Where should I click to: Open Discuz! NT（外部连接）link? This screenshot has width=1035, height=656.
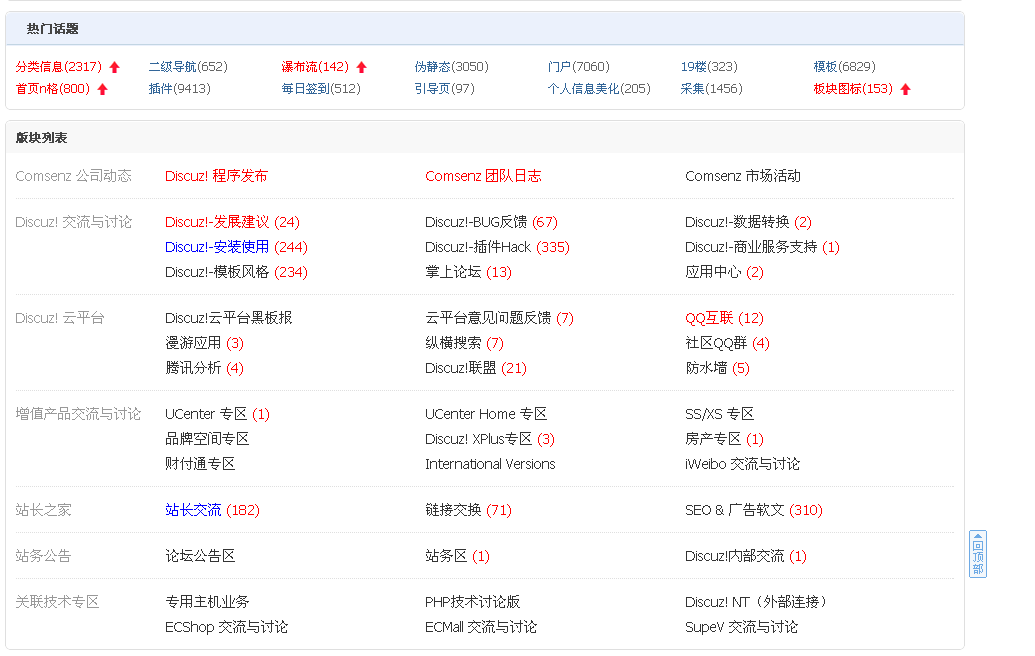point(756,602)
